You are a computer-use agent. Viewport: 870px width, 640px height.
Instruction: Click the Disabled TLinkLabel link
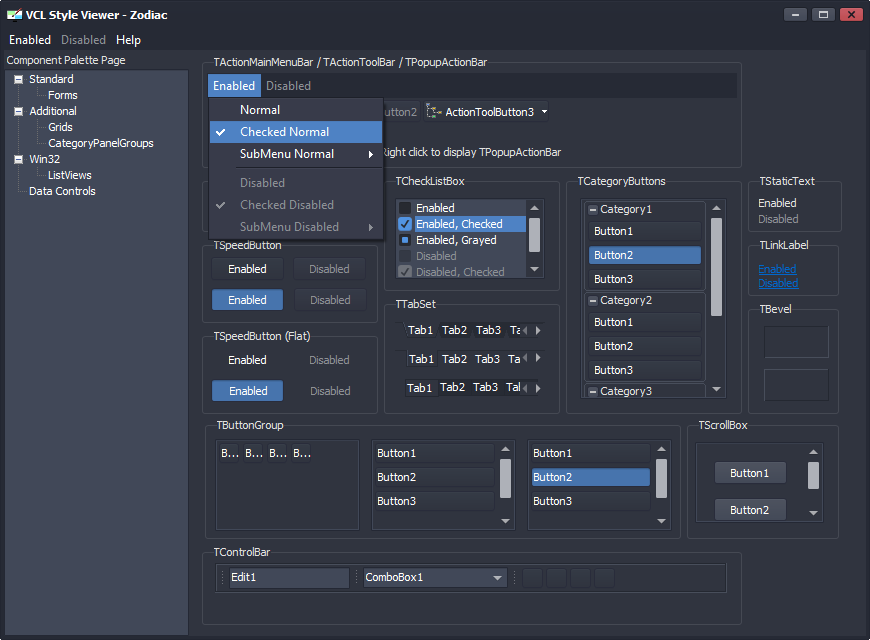pos(778,283)
